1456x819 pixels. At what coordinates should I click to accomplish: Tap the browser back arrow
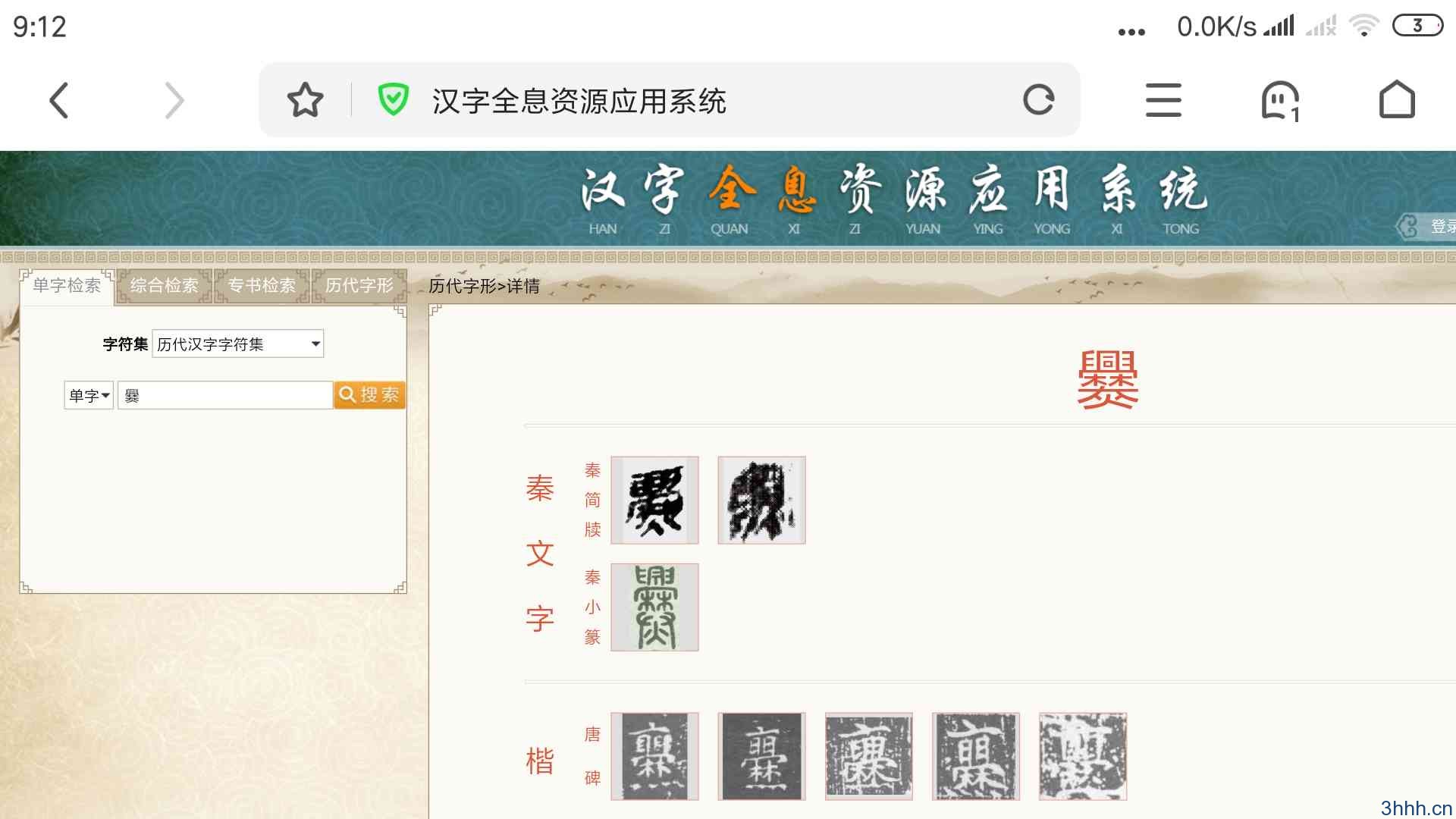(x=59, y=101)
